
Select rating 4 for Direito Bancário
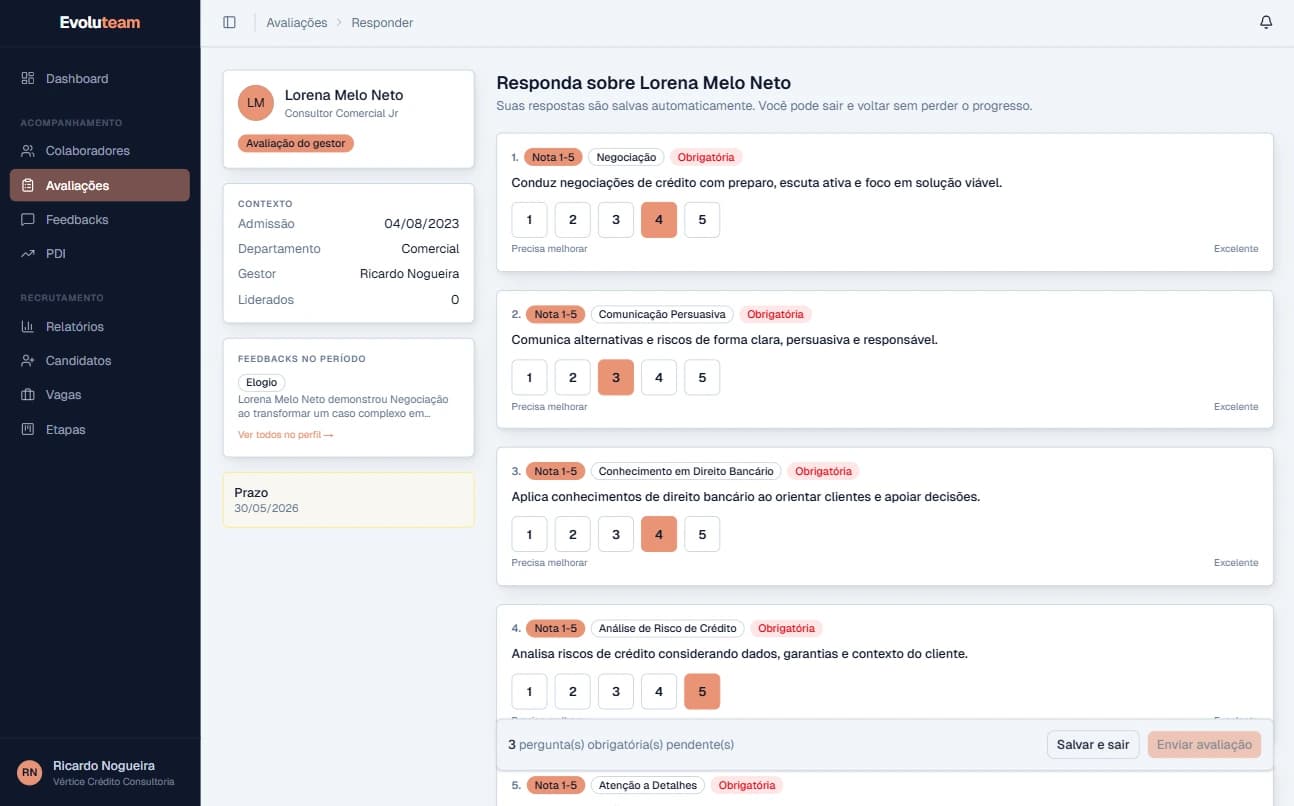click(x=659, y=534)
